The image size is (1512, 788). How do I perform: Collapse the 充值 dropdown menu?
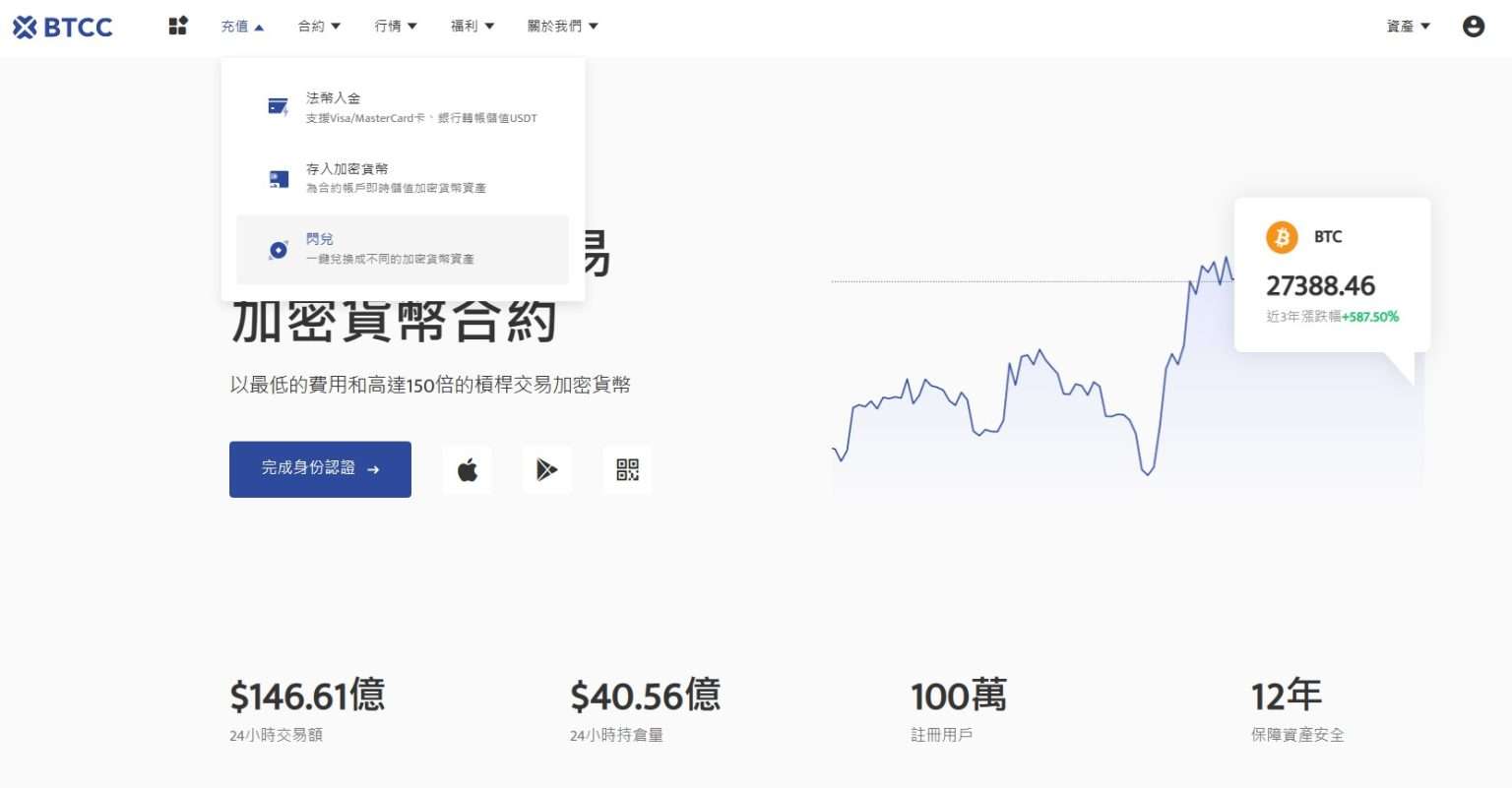click(x=241, y=27)
